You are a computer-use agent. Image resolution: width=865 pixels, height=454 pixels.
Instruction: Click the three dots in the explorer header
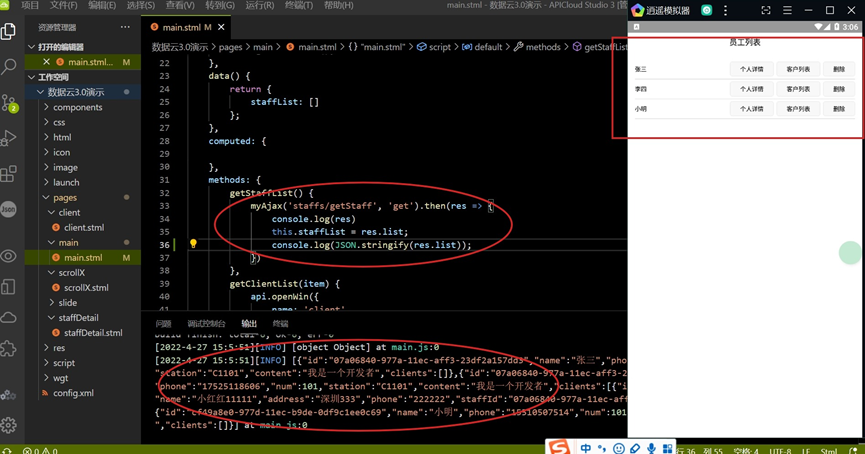(125, 27)
